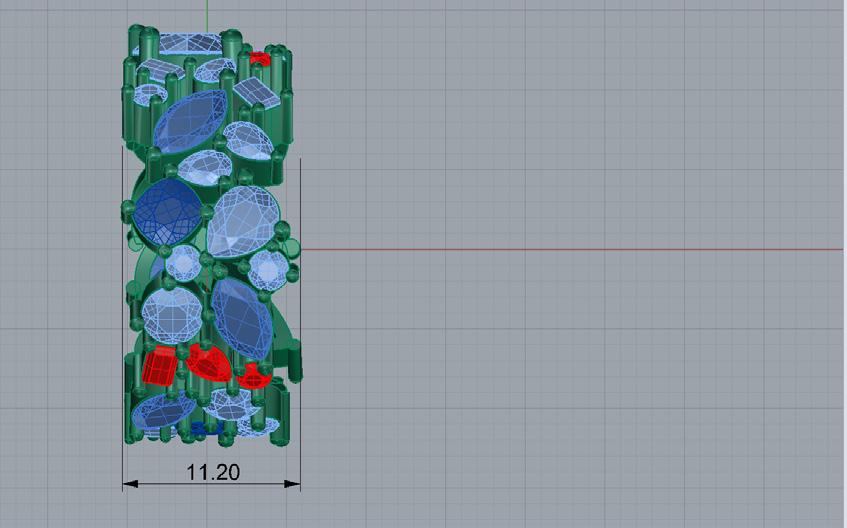Select the red pear-shaped gem
847x528 pixels.
coord(210,362)
